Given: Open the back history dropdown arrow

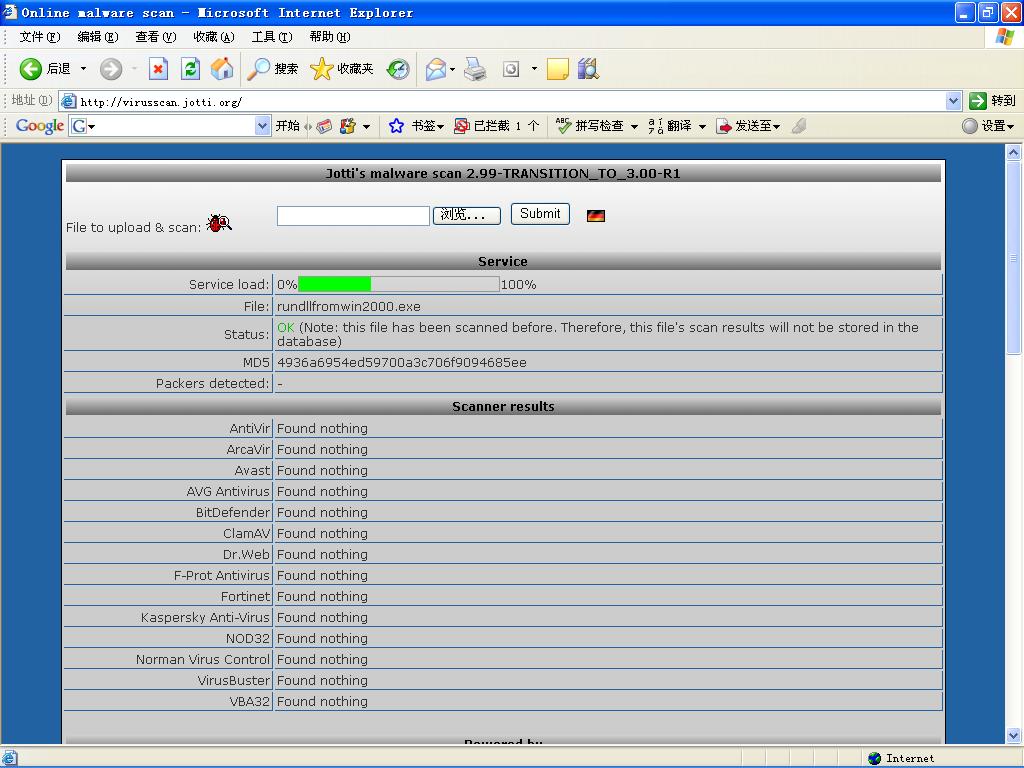Looking at the screenshot, I should (84, 69).
